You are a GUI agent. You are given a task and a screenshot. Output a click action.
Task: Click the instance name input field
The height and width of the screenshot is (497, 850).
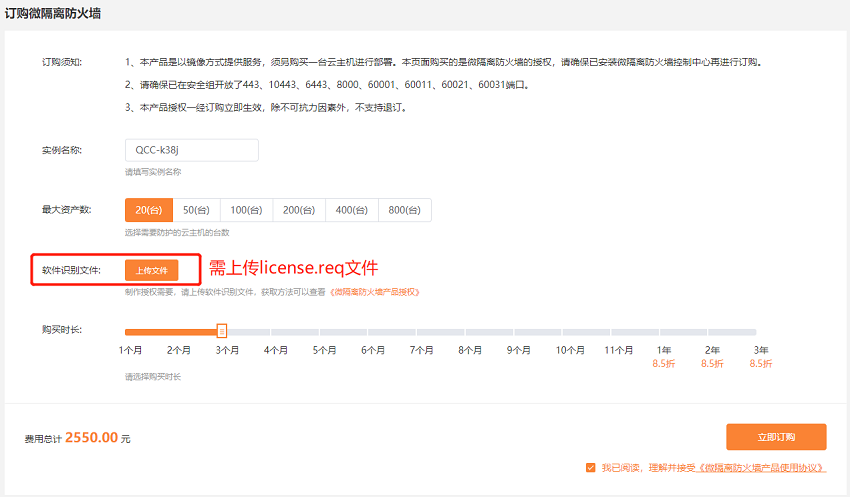coord(191,150)
